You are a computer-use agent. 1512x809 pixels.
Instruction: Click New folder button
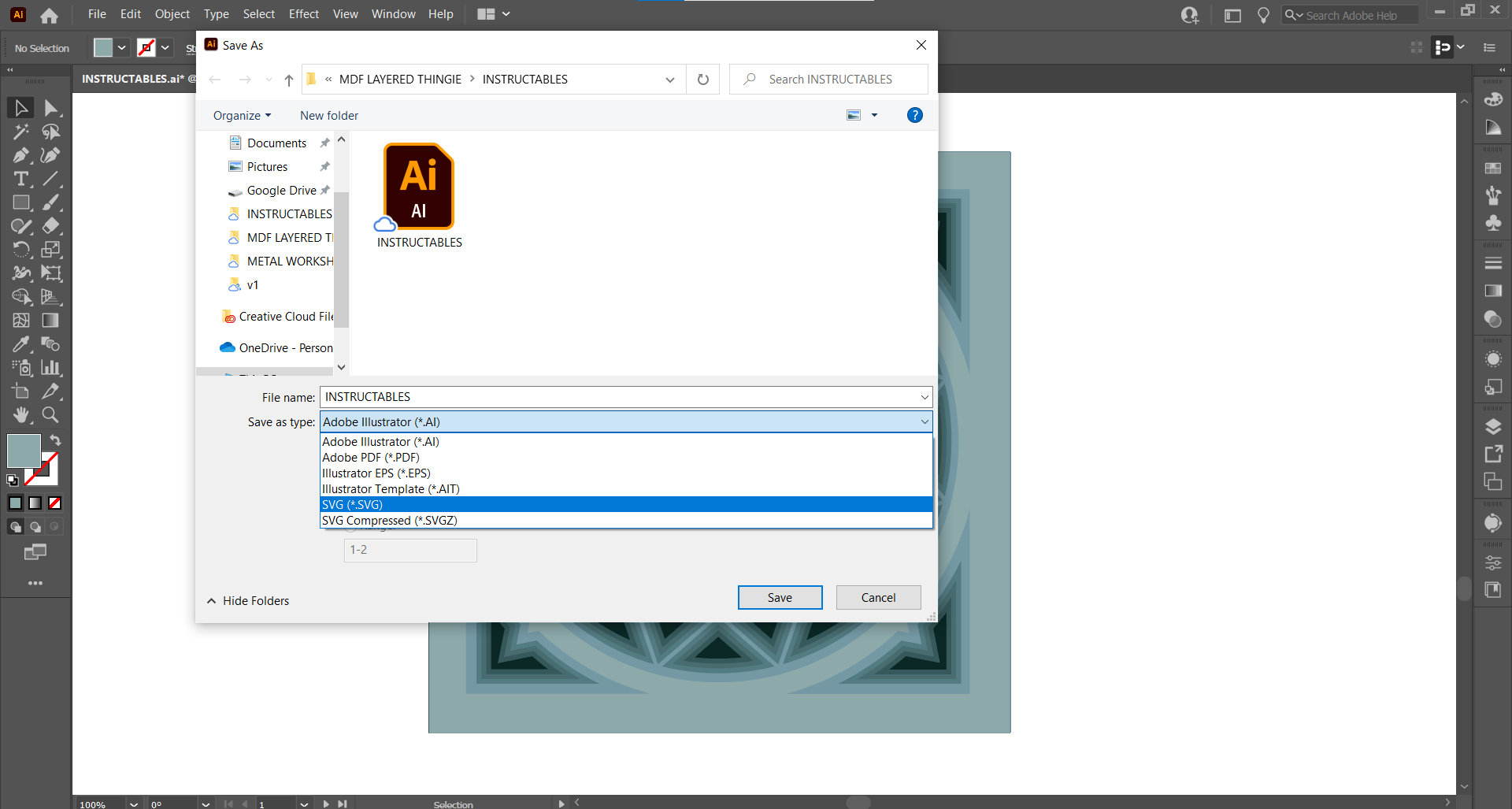329,116
